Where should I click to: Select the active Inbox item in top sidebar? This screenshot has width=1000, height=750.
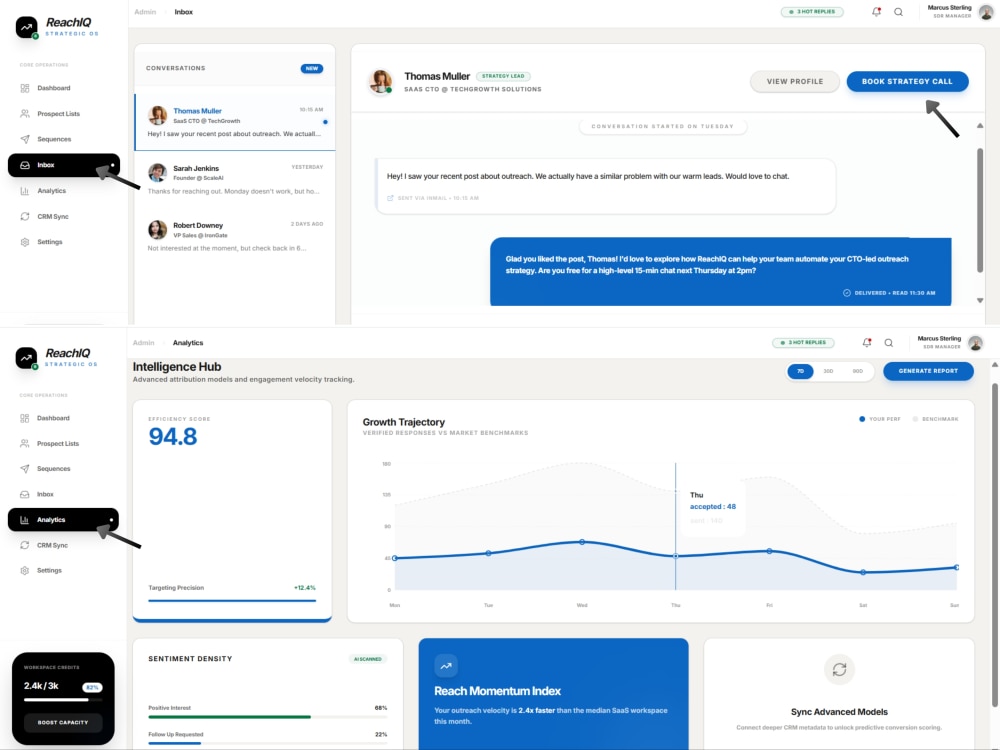[64, 165]
